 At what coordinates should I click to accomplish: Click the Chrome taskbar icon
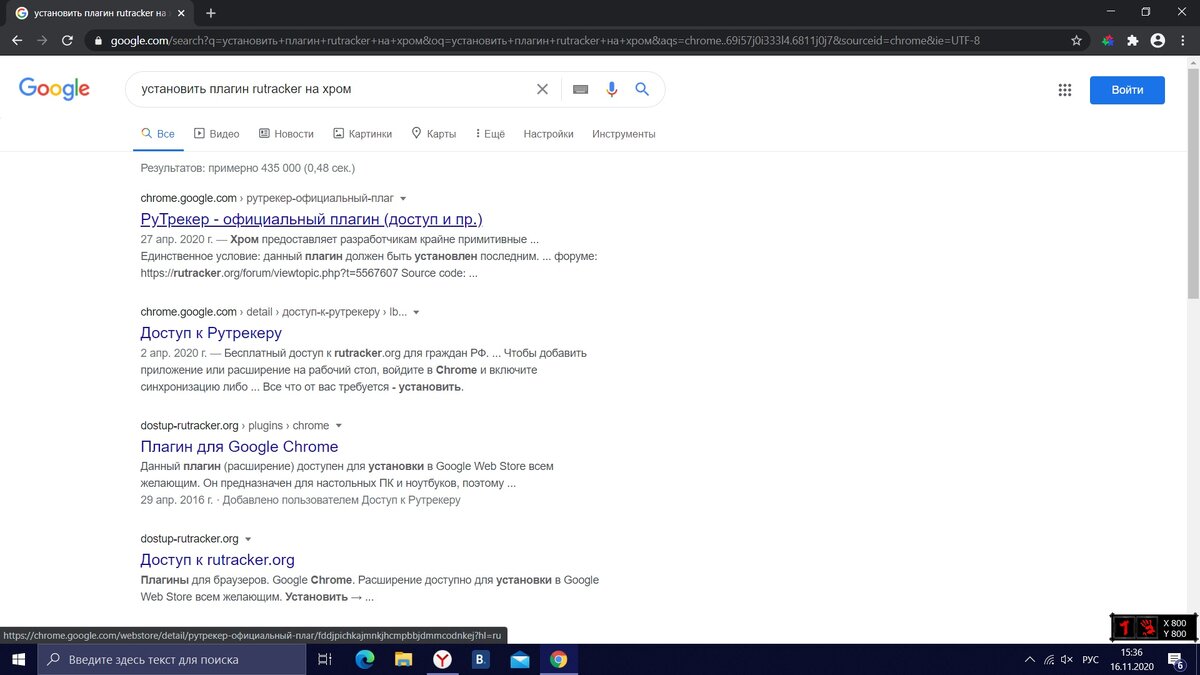(x=559, y=659)
